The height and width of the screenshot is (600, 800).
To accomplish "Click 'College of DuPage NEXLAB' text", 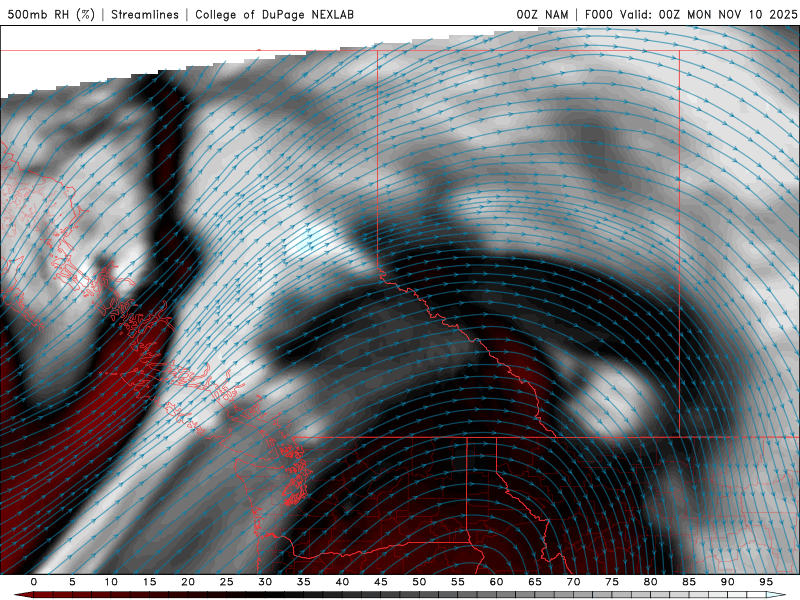I will [274, 15].
